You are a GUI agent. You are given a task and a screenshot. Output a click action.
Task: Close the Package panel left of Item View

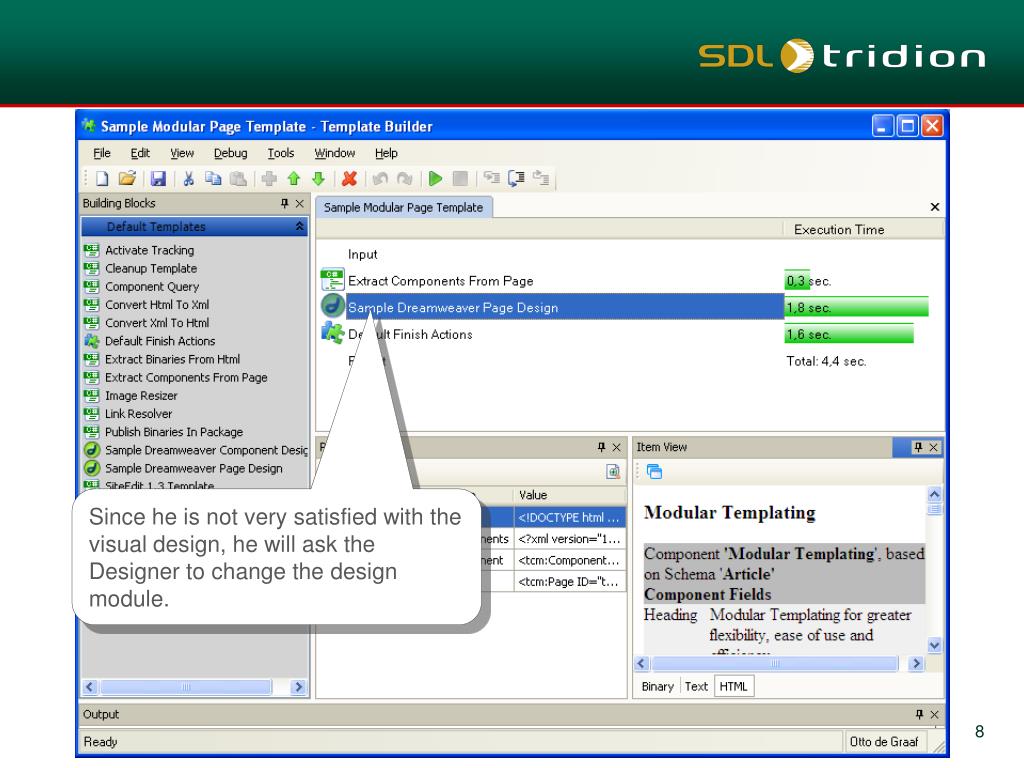point(616,447)
